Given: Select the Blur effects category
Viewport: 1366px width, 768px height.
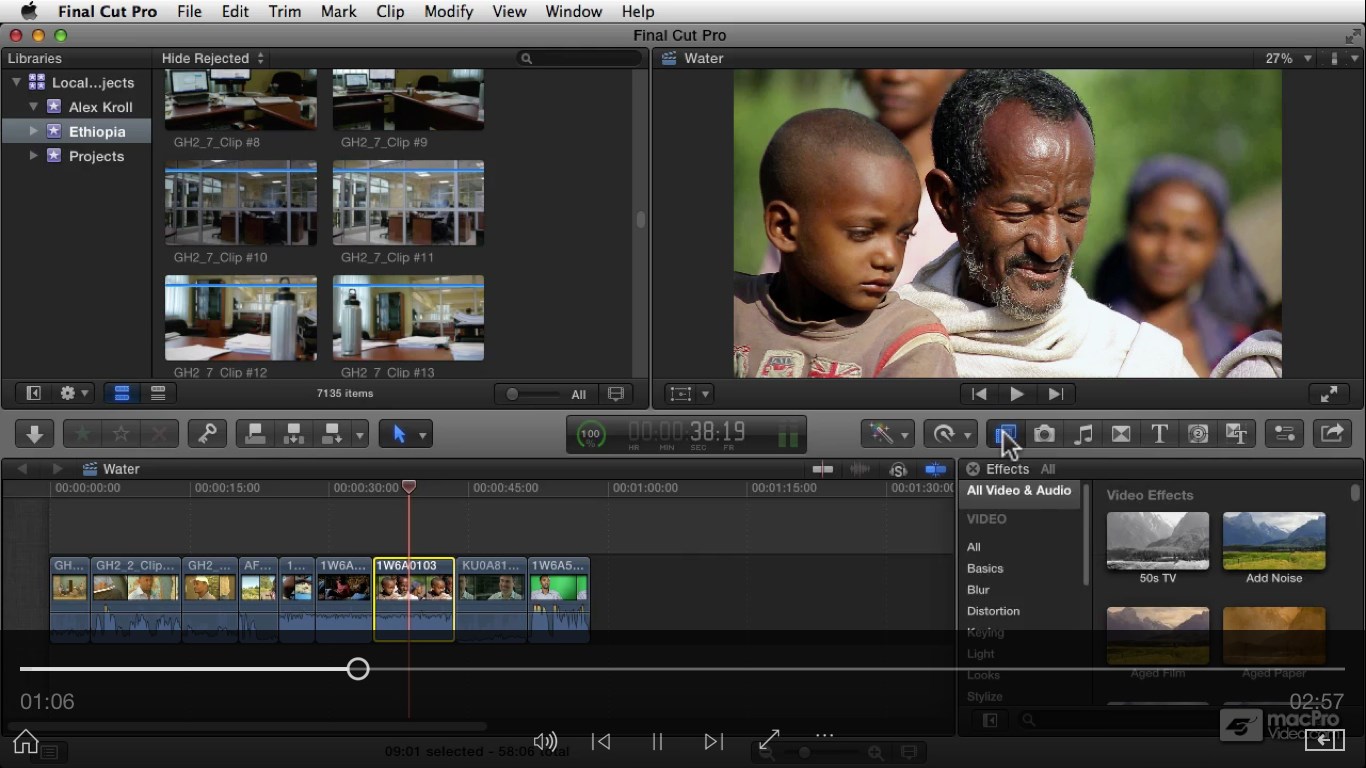Looking at the screenshot, I should click(x=978, y=590).
